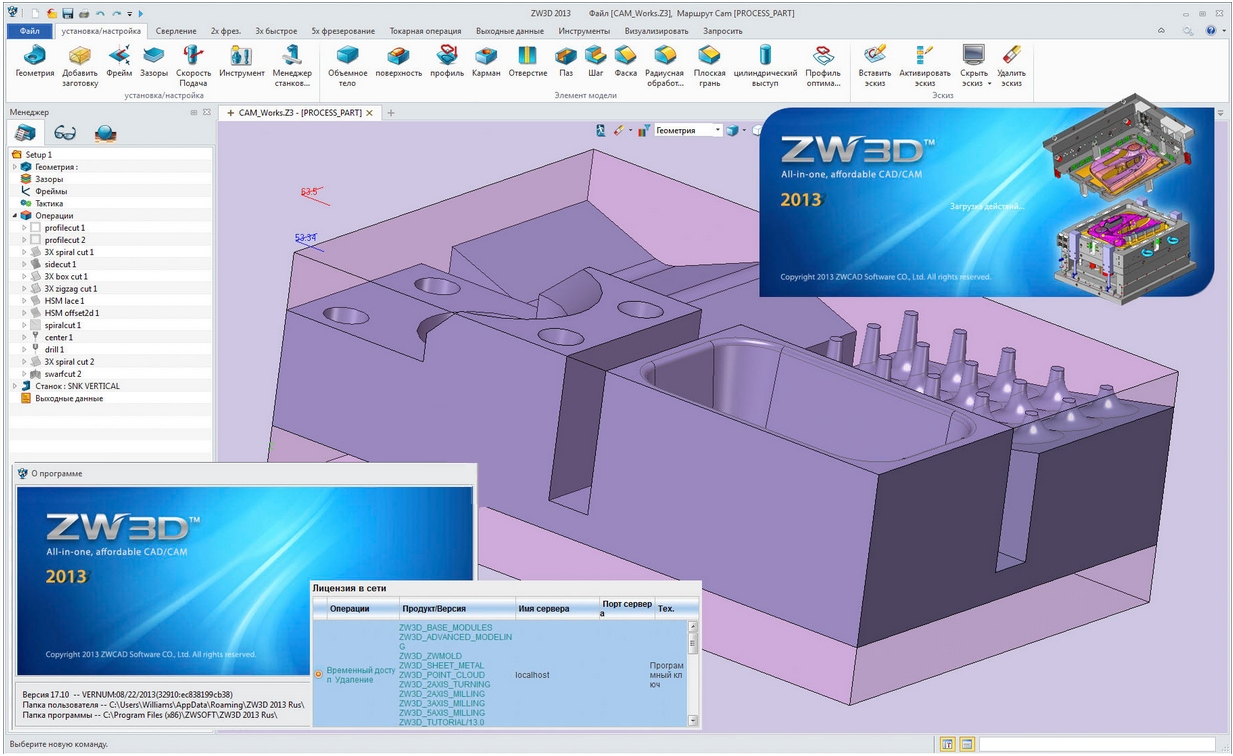
Task: Close the CAM_Works.Z3 document tab
Action: coord(369,113)
